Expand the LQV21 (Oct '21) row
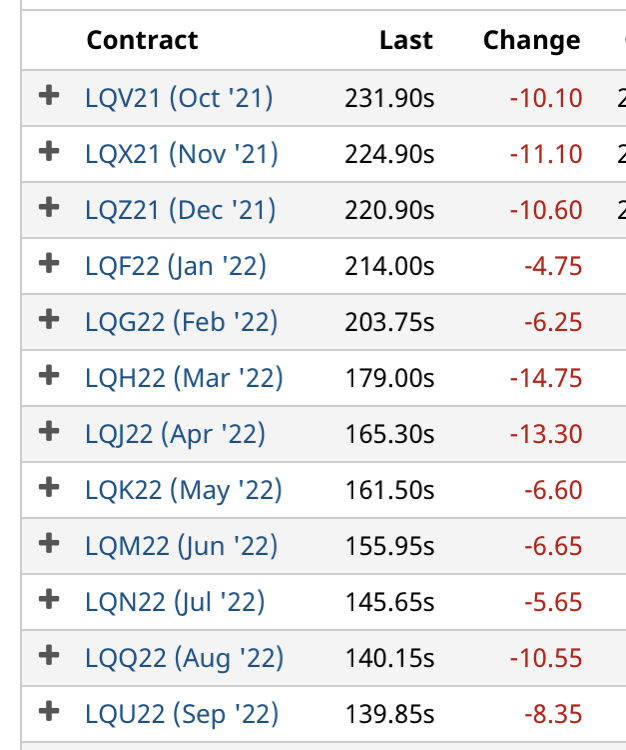This screenshot has height=750, width=626. click(x=49, y=95)
